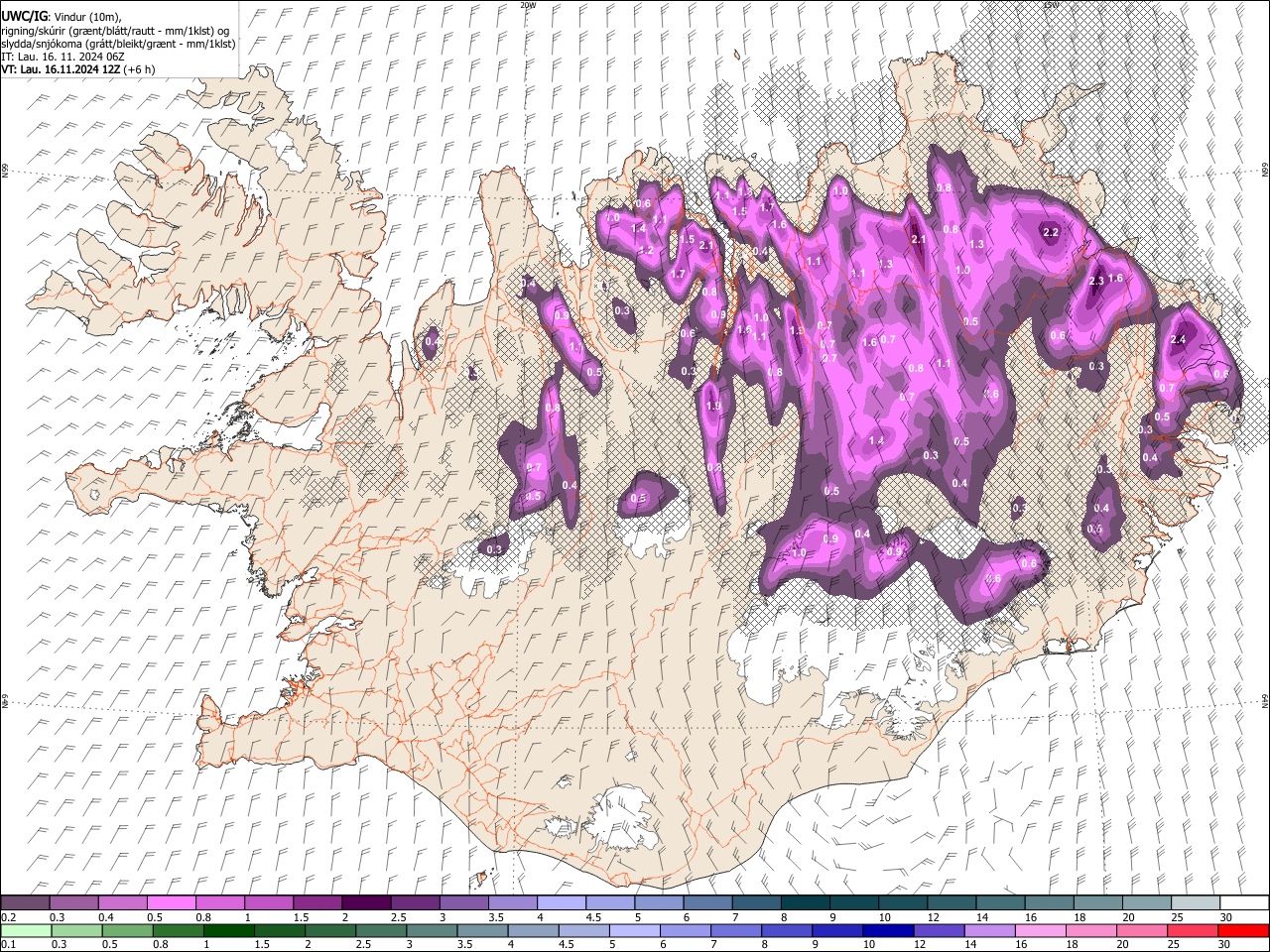Click the '2.2' snowfall value on the map
The width and height of the screenshot is (1270, 952).
pos(1052,232)
